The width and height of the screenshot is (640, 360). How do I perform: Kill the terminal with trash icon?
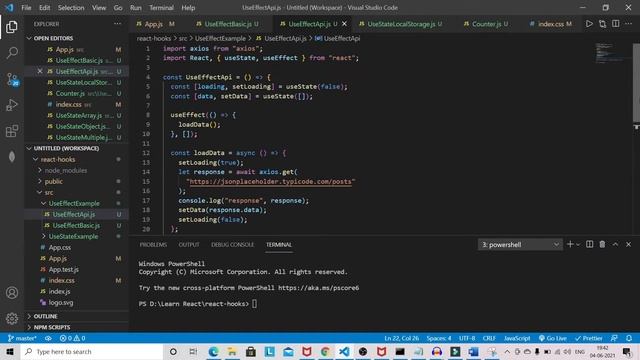click(602, 244)
